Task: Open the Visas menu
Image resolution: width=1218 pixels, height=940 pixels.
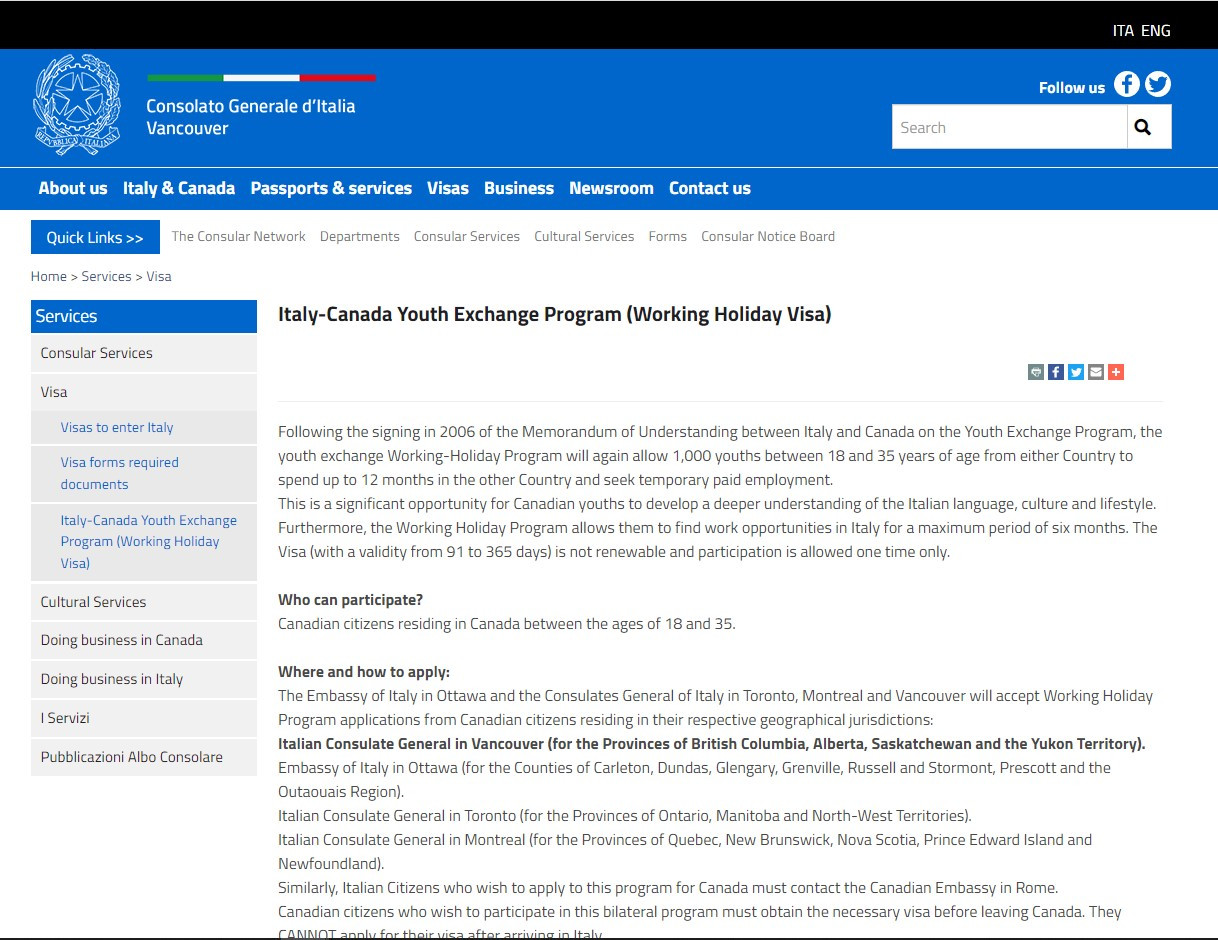Action: tap(448, 188)
